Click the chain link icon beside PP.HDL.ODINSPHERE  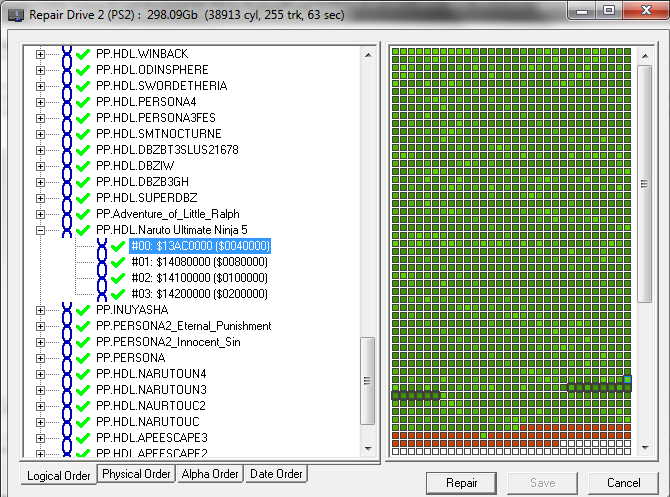[67, 70]
